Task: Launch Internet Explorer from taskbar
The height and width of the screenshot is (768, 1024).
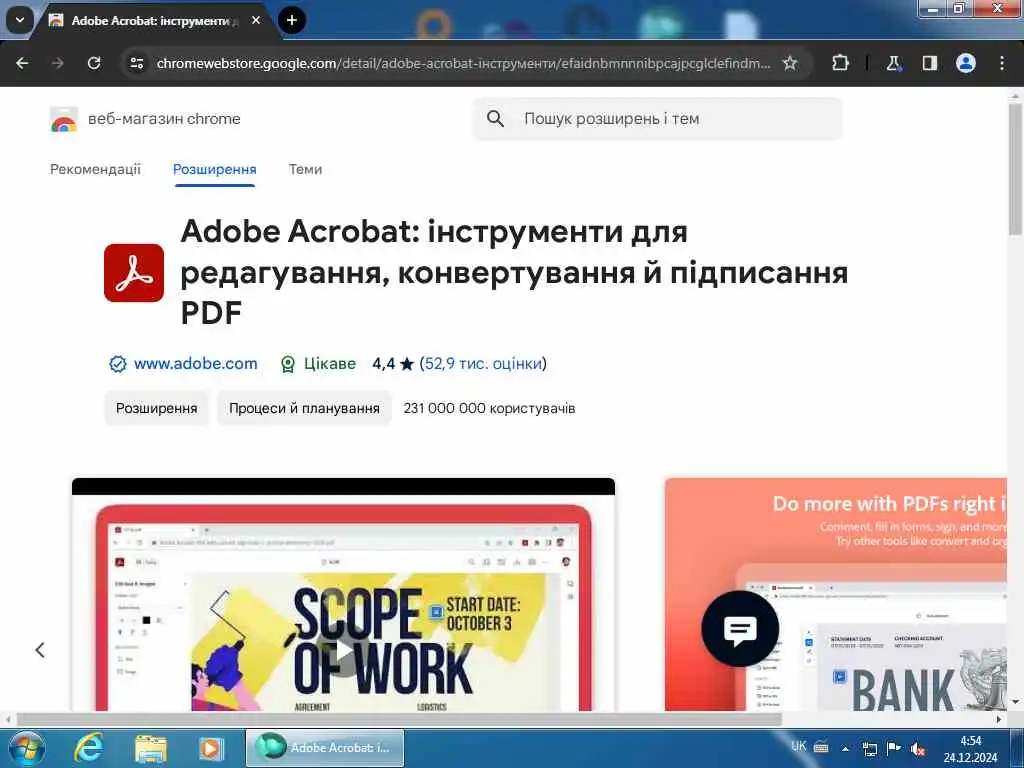Action: coord(88,748)
